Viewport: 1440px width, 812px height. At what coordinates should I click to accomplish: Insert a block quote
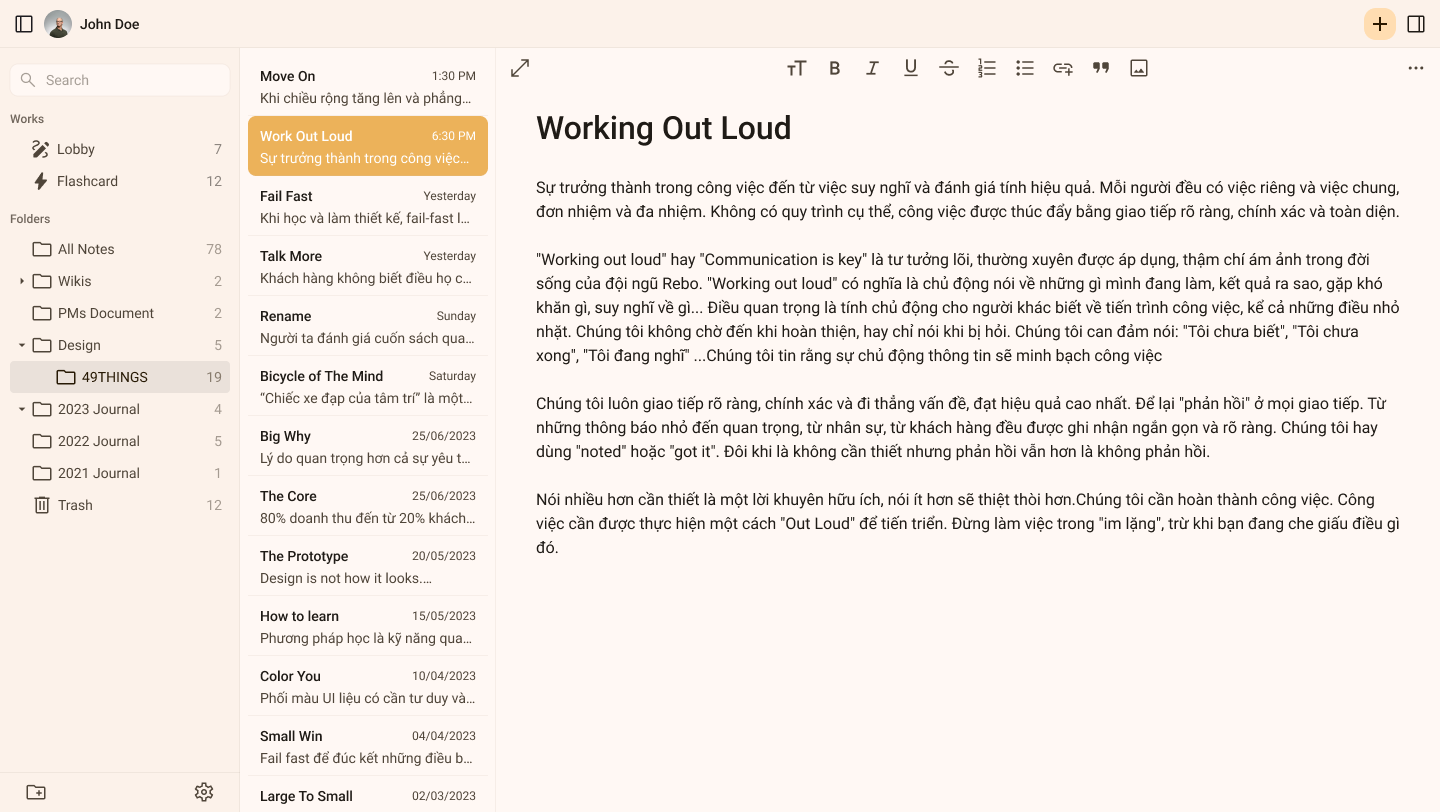pos(1101,68)
